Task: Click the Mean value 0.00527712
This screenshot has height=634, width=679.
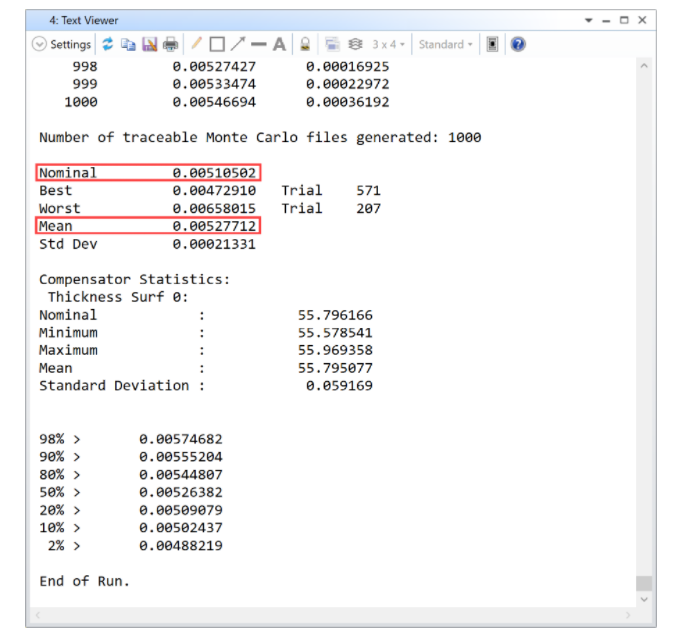Action: [214, 226]
